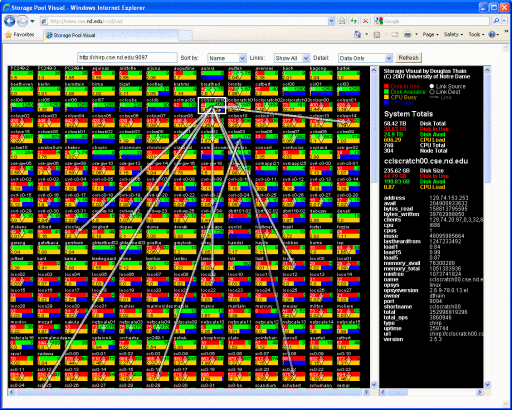Refresh page using green arrows icon

pos(353,21)
